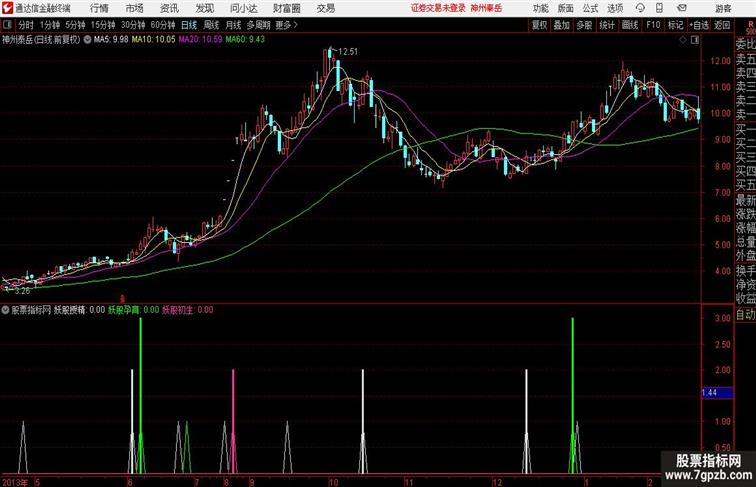Click the 自动 auto-scale button

click(x=745, y=315)
